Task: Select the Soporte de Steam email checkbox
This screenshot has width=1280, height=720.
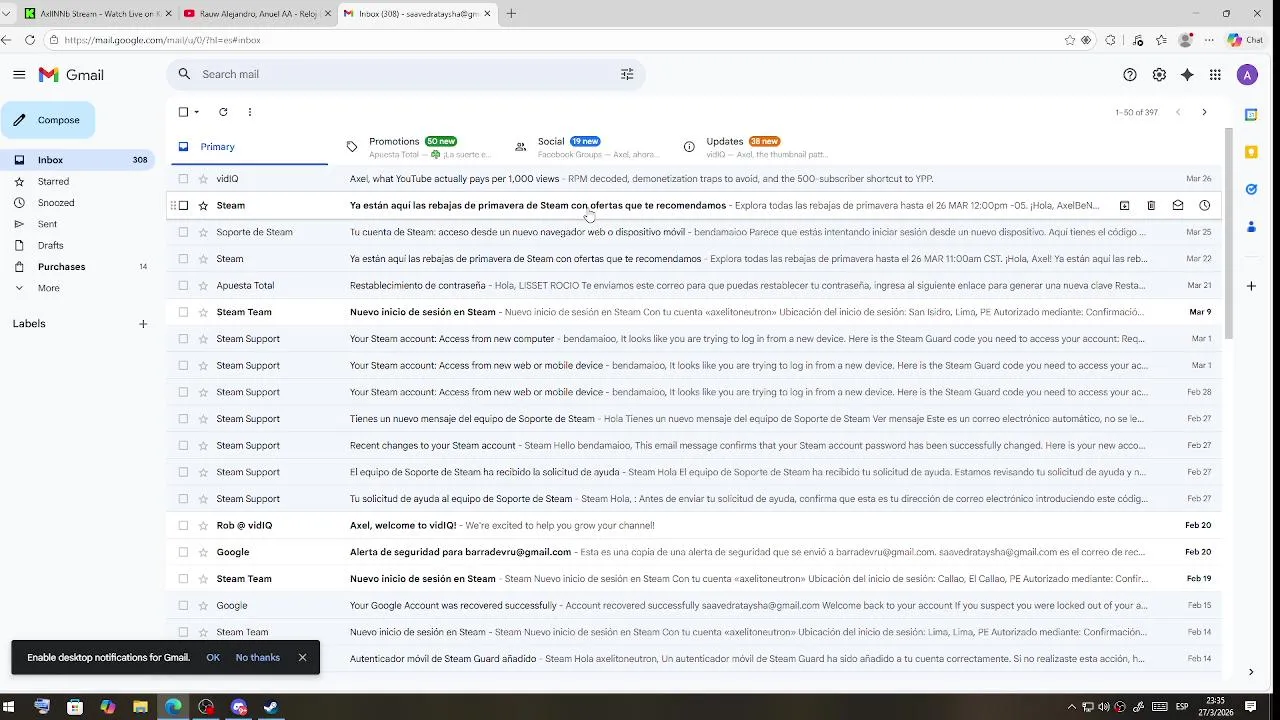Action: pyautogui.click(x=183, y=232)
